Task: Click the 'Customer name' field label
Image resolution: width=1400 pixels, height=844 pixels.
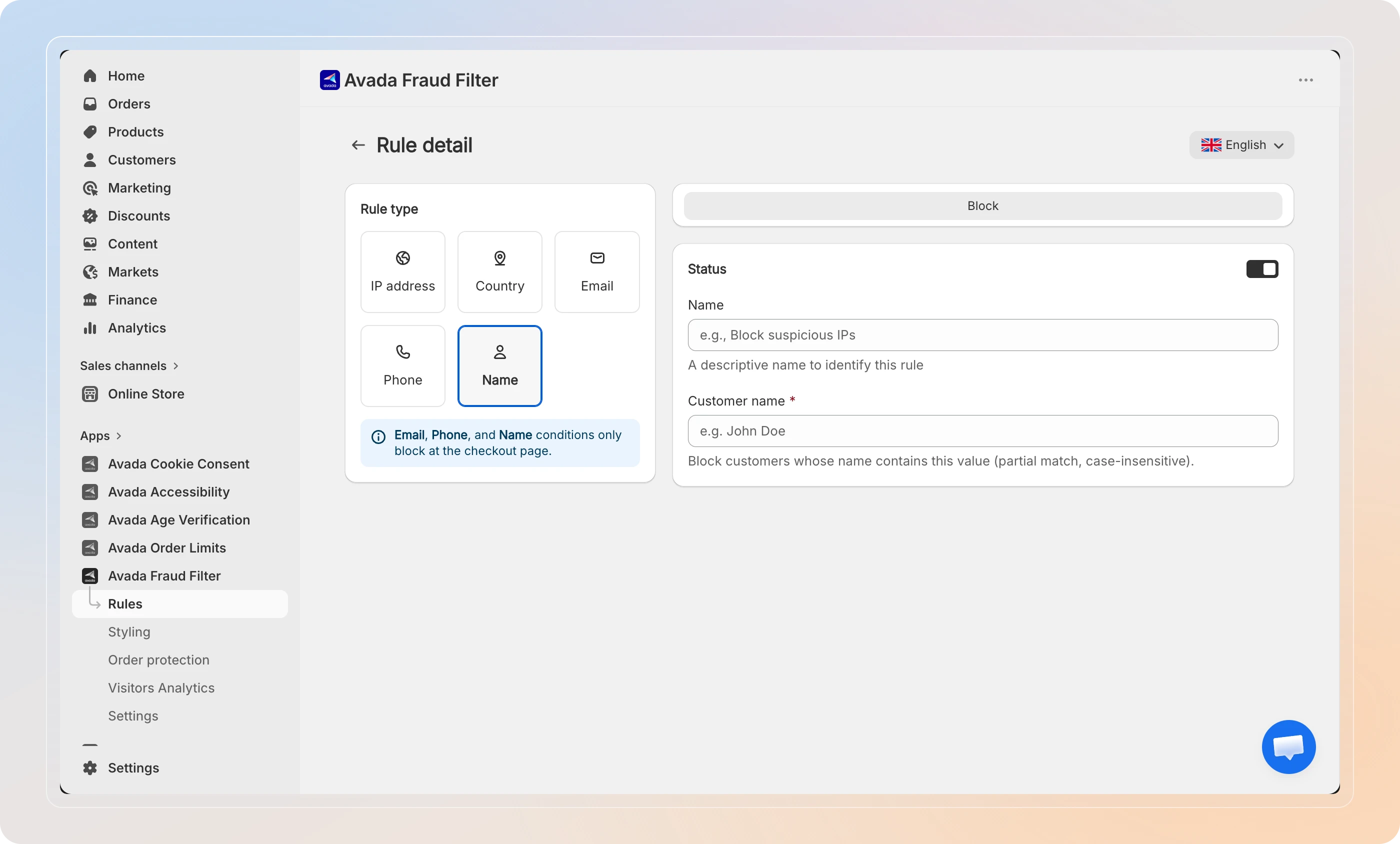Action: click(736, 401)
